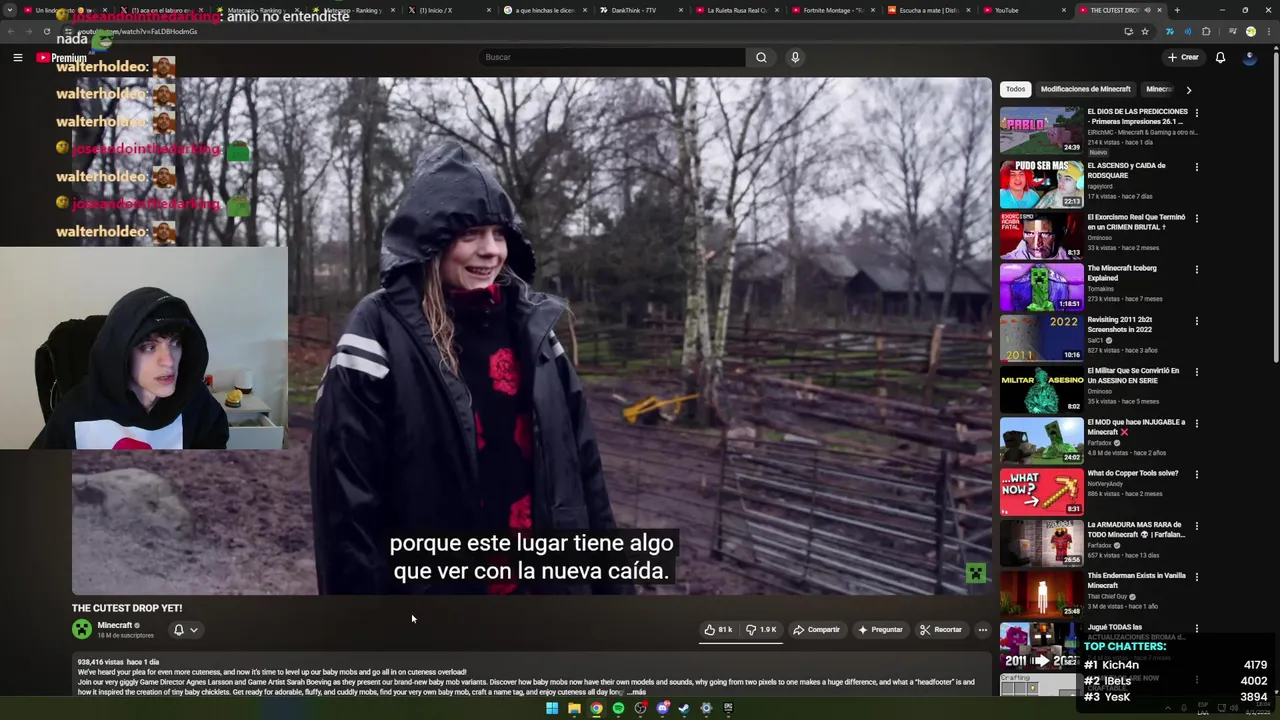Expand the description with ...más
Image resolution: width=1280 pixels, height=720 pixels.
tap(636, 692)
